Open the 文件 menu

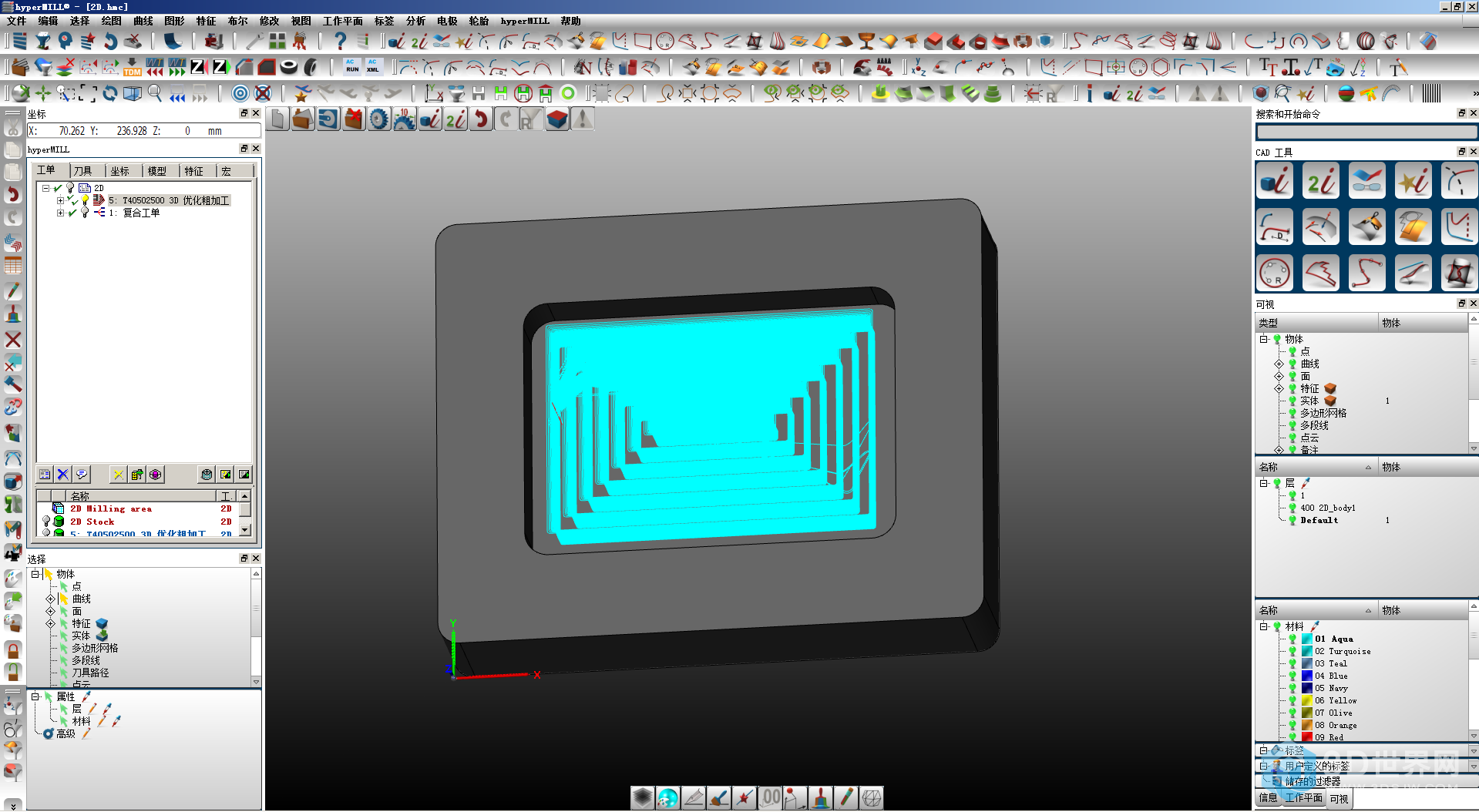pos(16,21)
